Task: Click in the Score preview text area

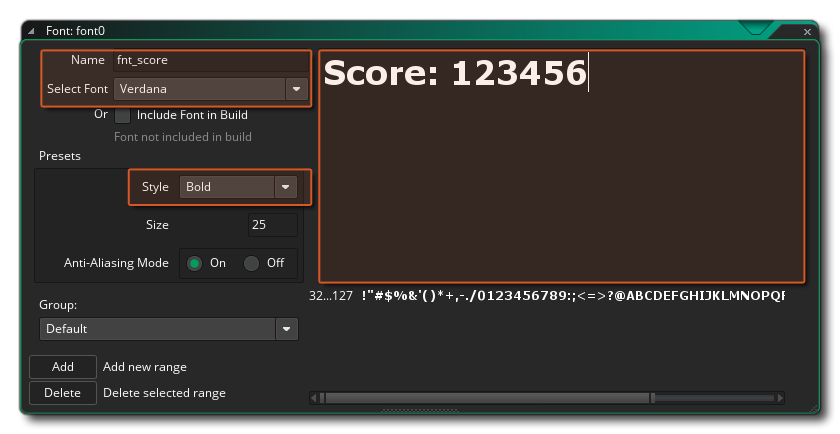Action: point(561,166)
